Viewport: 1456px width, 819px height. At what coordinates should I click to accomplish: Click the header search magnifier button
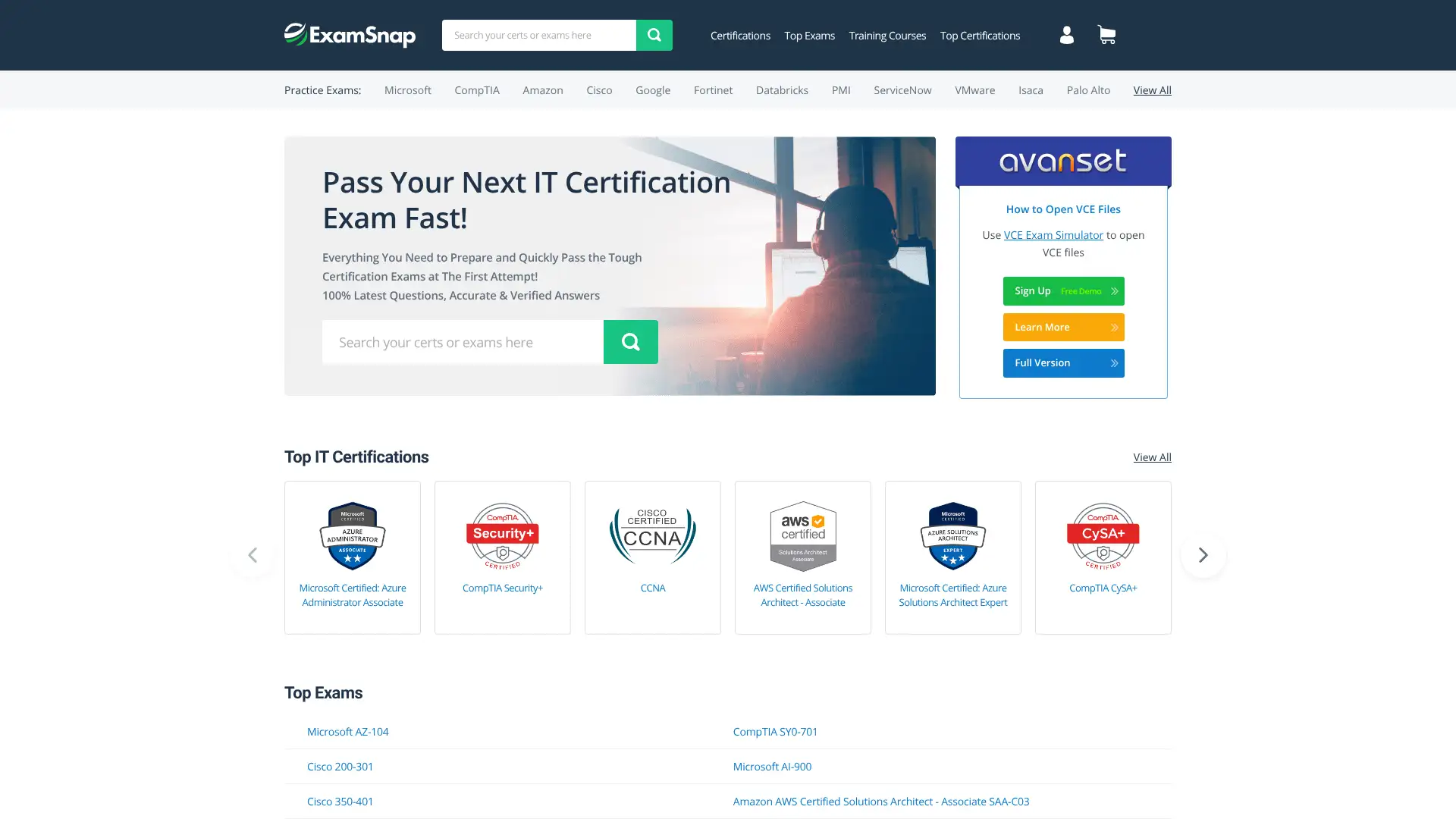pos(654,35)
